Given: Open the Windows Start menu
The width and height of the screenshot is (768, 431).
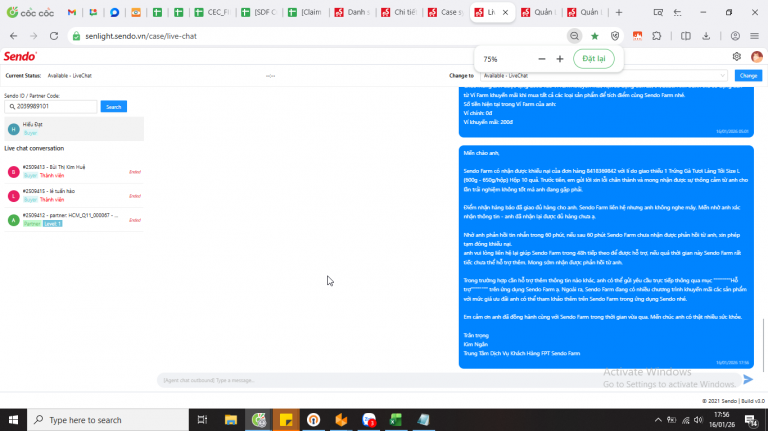Looking at the screenshot, I should point(13,420).
